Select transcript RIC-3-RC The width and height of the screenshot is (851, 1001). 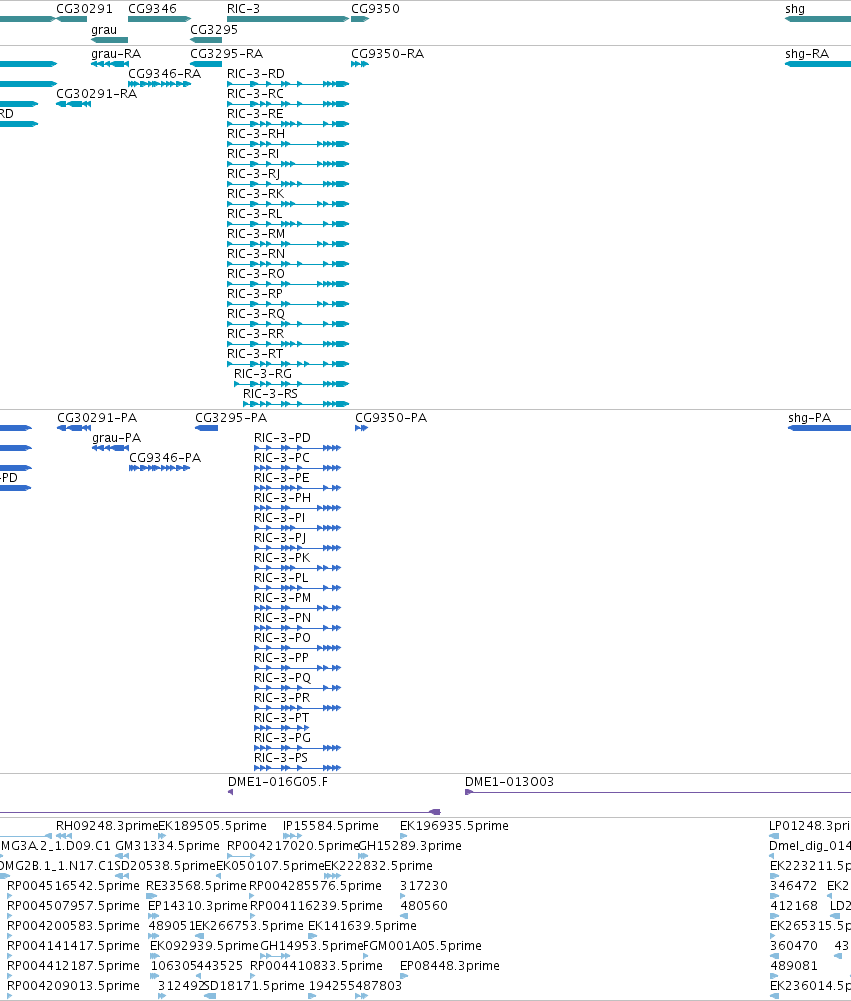click(288, 104)
